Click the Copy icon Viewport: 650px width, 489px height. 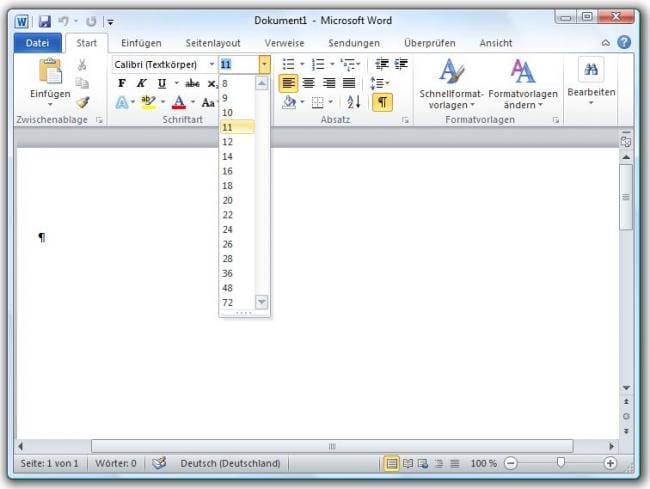click(82, 83)
